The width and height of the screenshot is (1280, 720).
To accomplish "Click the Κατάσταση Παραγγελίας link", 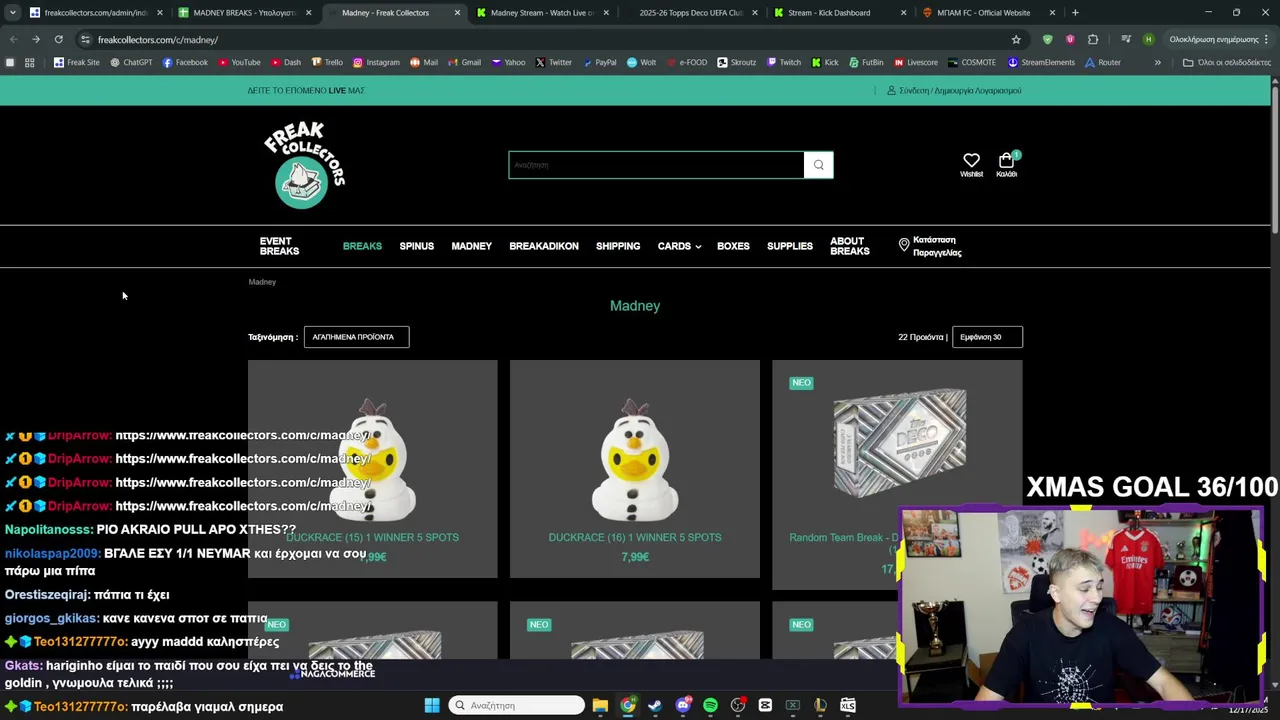I will coord(937,246).
